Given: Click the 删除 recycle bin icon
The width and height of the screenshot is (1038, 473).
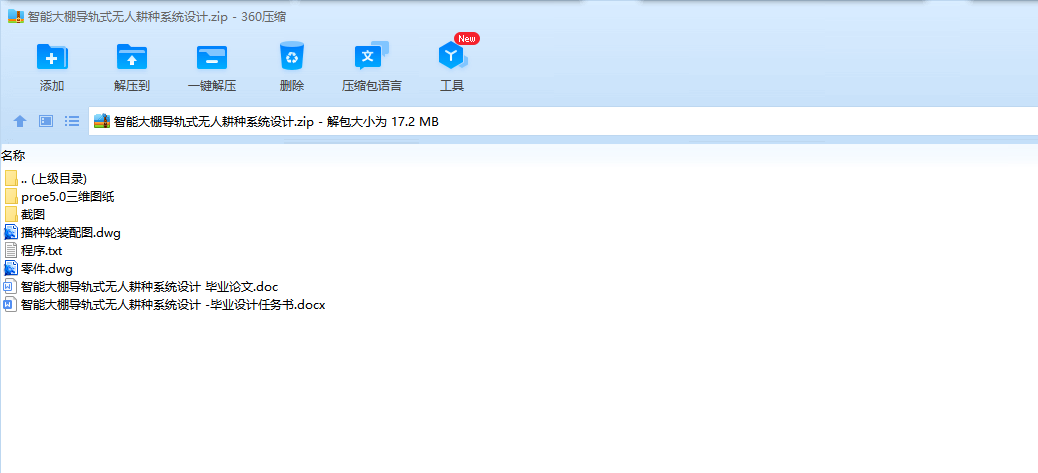Looking at the screenshot, I should point(291,56).
